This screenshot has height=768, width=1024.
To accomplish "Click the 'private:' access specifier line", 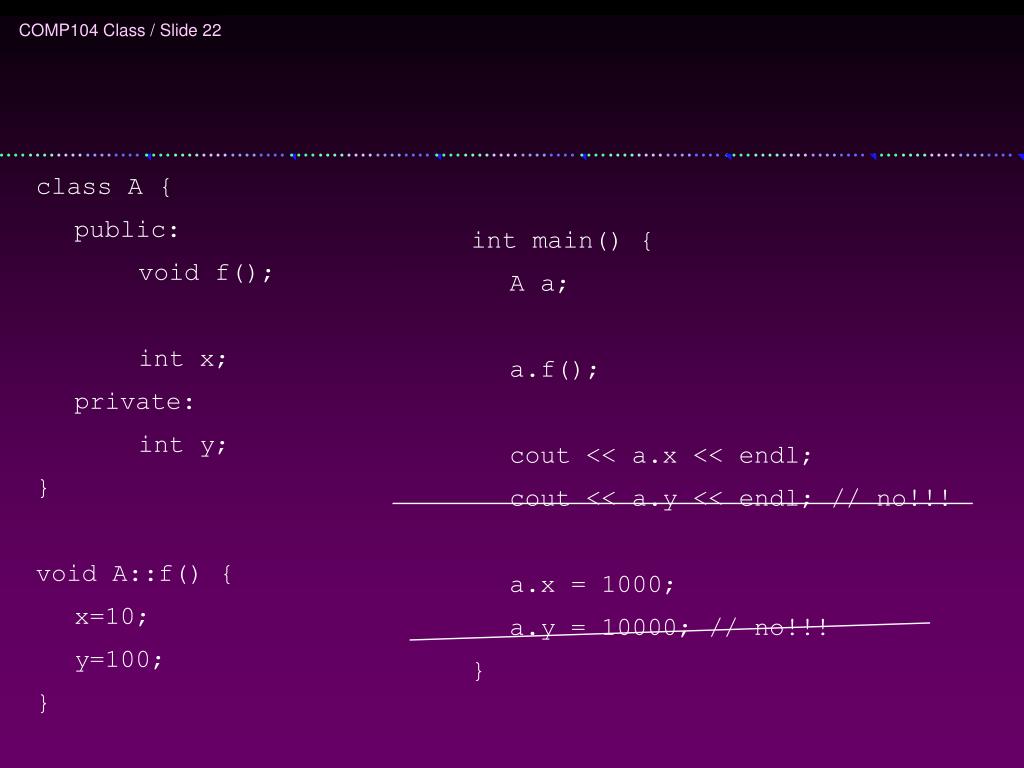I will tap(134, 403).
